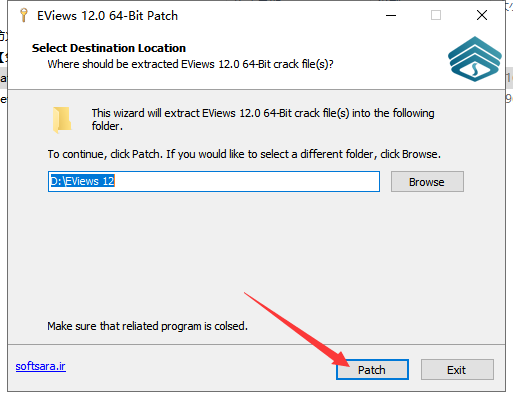The image size is (513, 399).
Task: Click the Exit button
Action: [457, 369]
